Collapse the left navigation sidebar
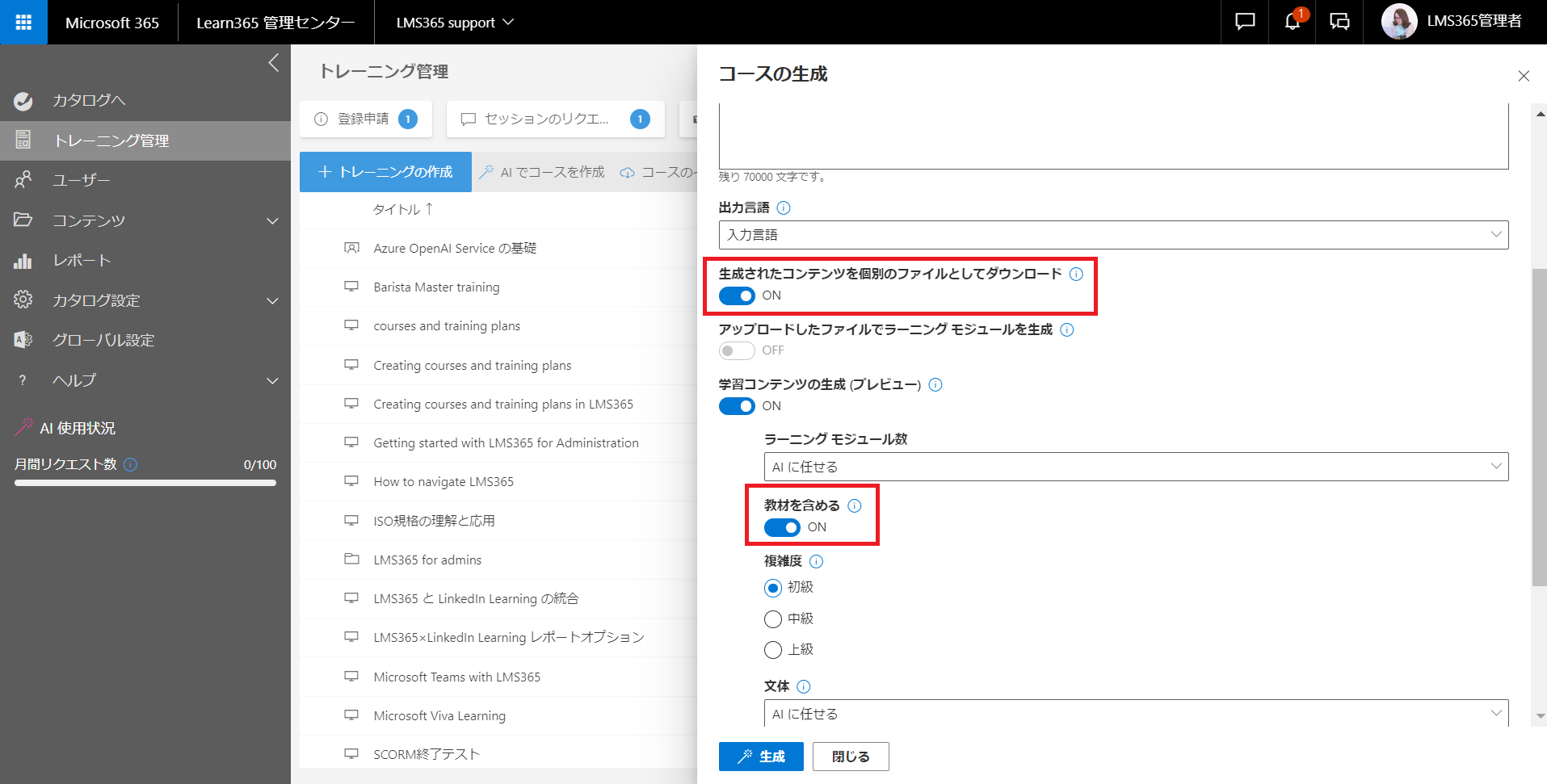The image size is (1547, 784). point(274,63)
